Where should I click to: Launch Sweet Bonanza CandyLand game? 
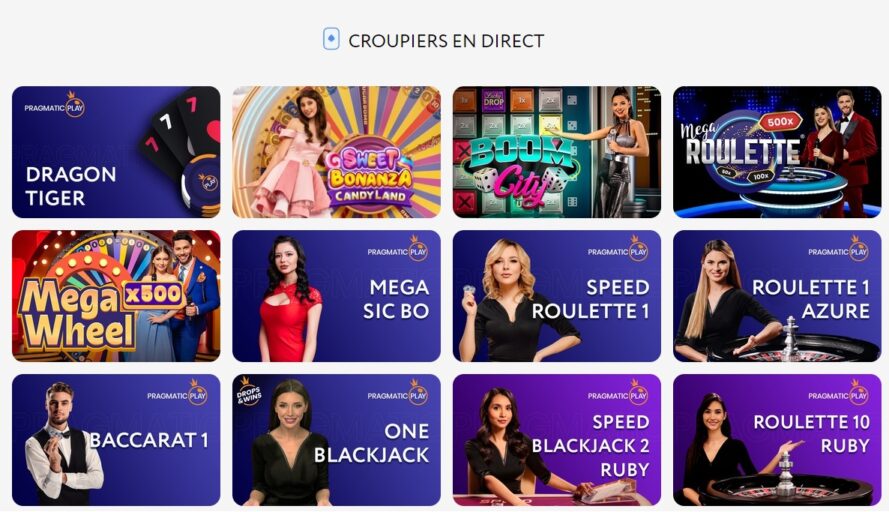[336, 152]
